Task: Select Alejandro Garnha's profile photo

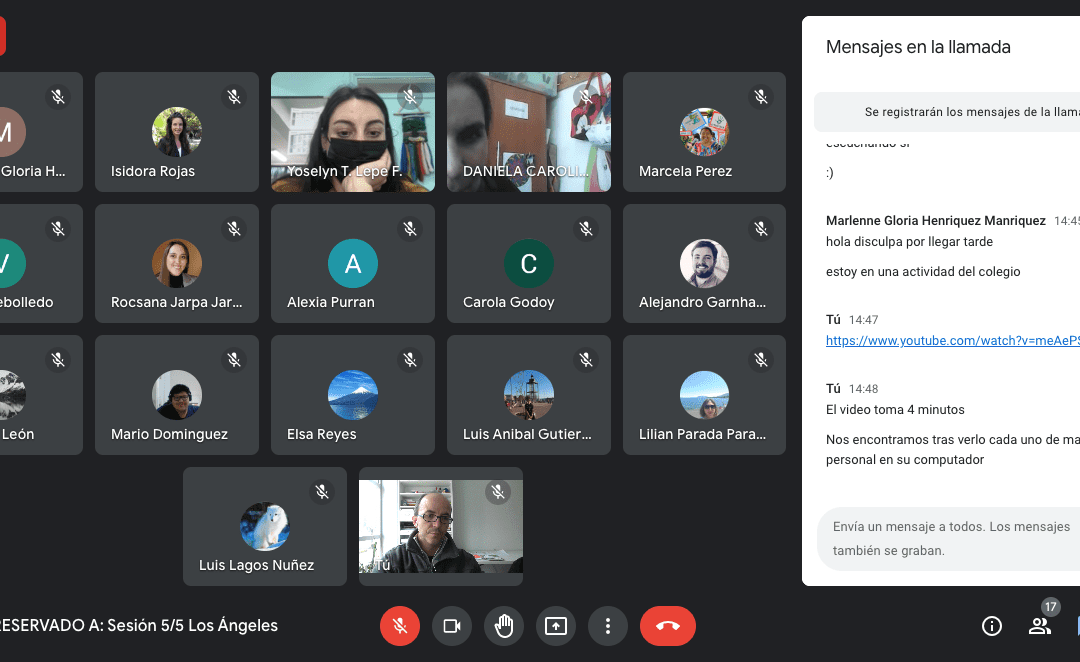Action: tap(704, 263)
